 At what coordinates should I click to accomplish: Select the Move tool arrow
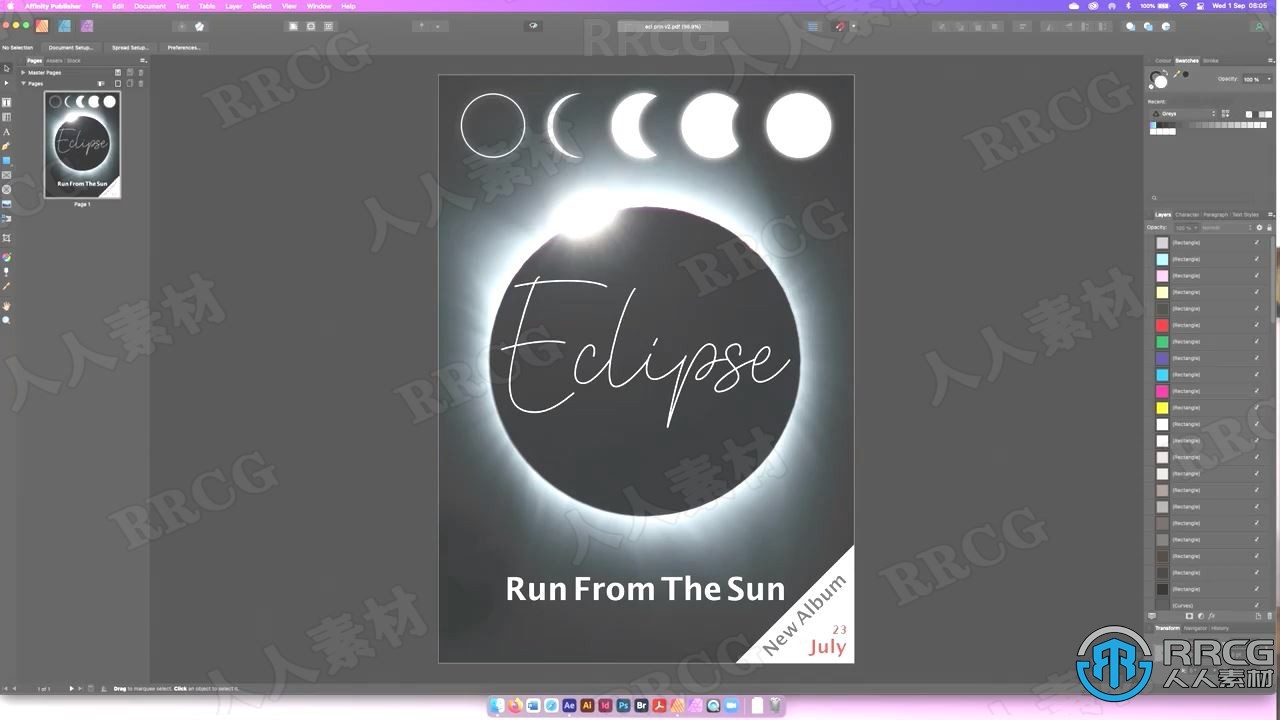(7, 69)
